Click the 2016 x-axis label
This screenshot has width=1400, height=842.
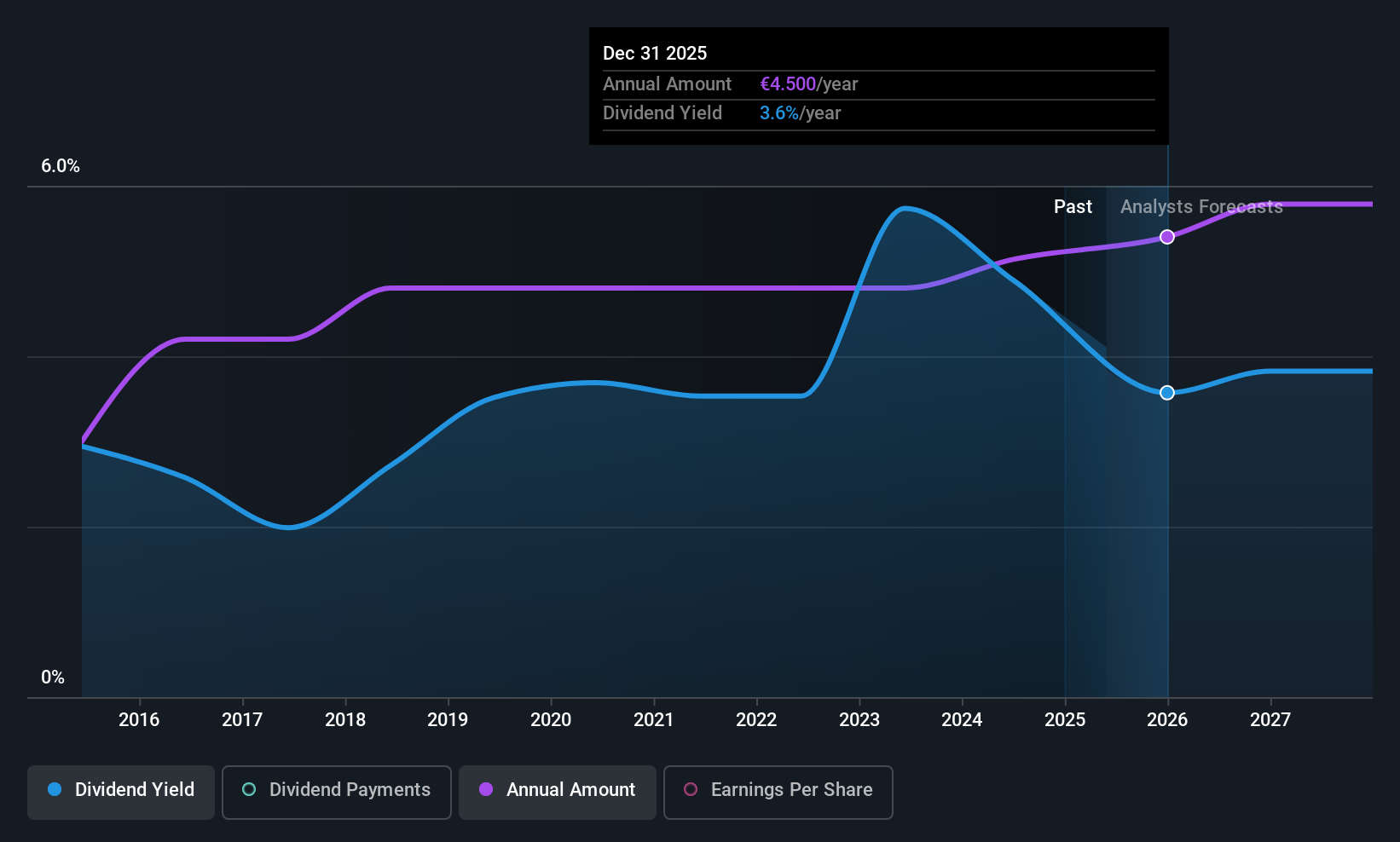pos(139,720)
